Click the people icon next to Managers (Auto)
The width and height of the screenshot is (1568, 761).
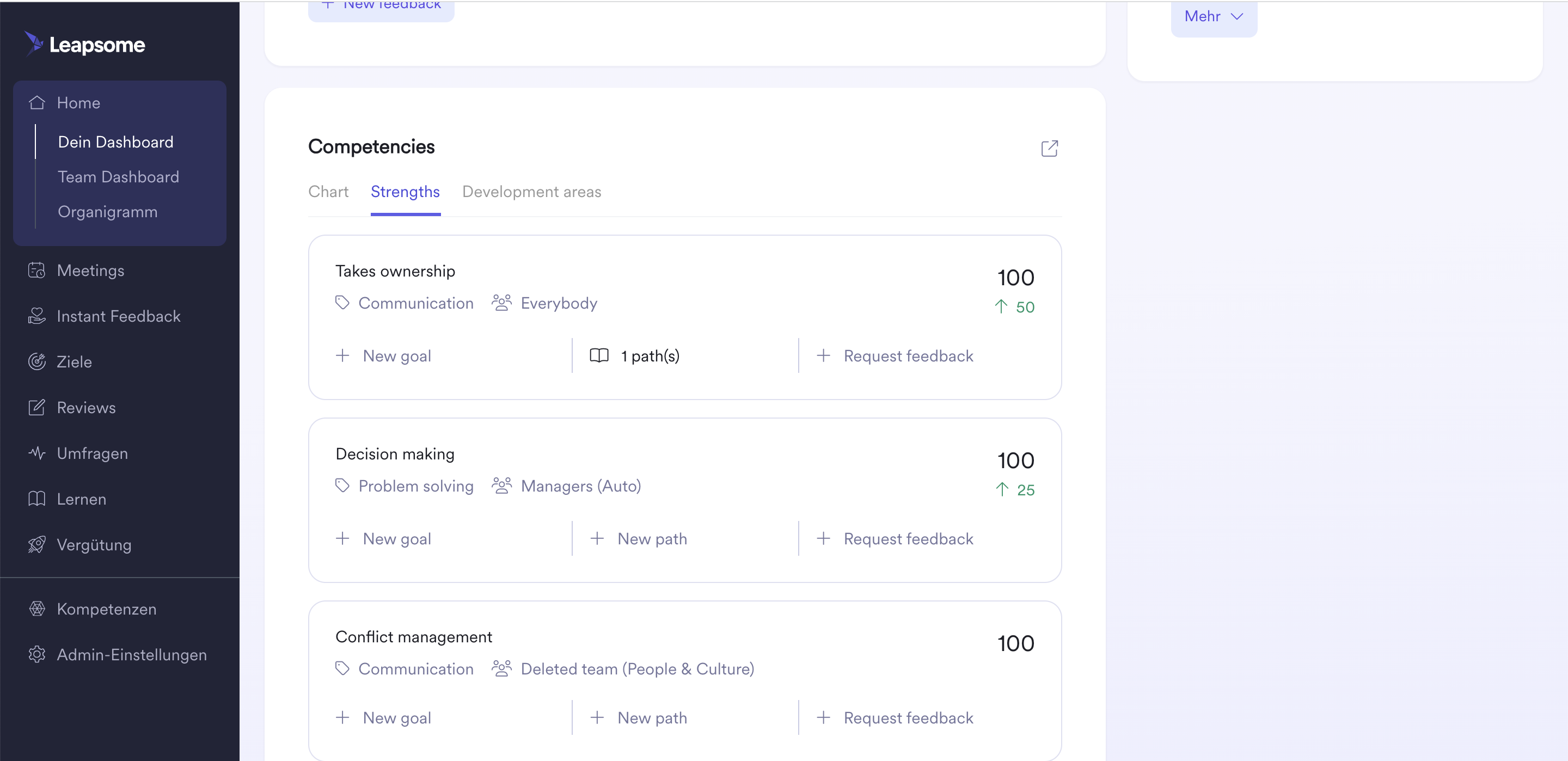(501, 484)
